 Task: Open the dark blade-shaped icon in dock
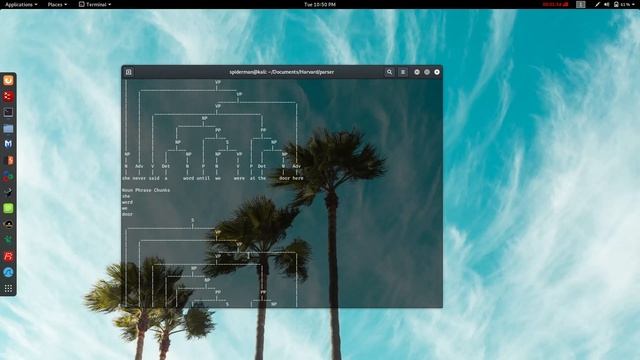pyautogui.click(x=8, y=192)
